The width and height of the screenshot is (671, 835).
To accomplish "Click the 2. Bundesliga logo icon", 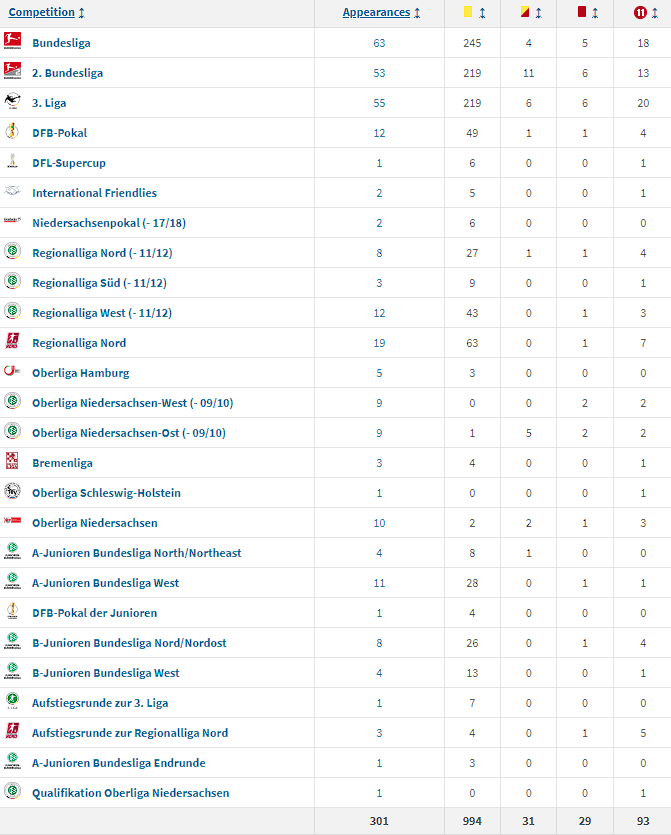I will 12,71.
